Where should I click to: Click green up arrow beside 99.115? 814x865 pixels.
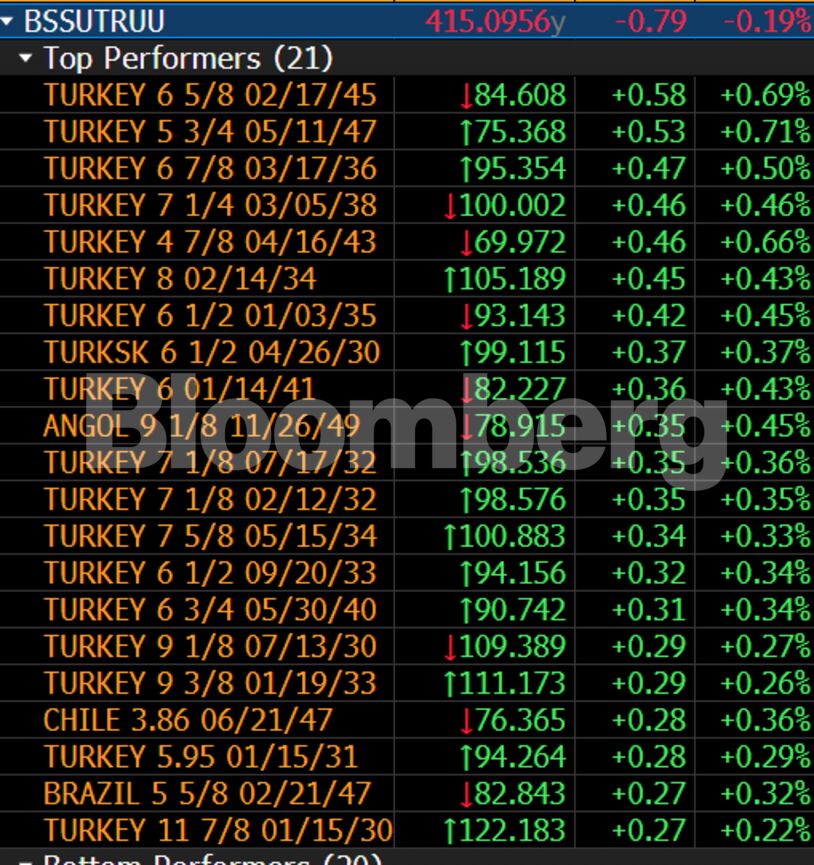465,353
